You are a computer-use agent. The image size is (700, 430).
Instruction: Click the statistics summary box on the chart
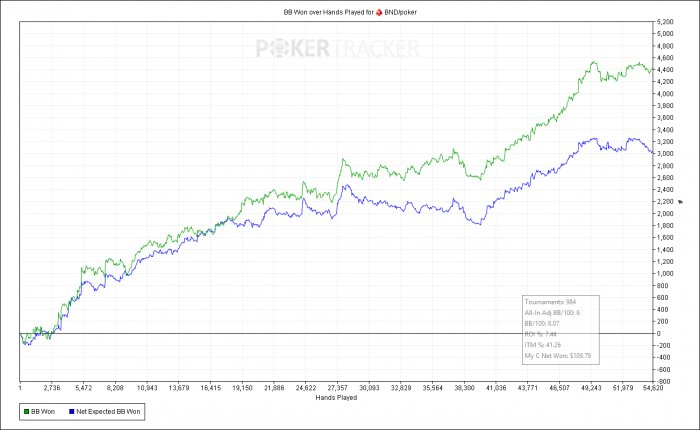[561, 330]
